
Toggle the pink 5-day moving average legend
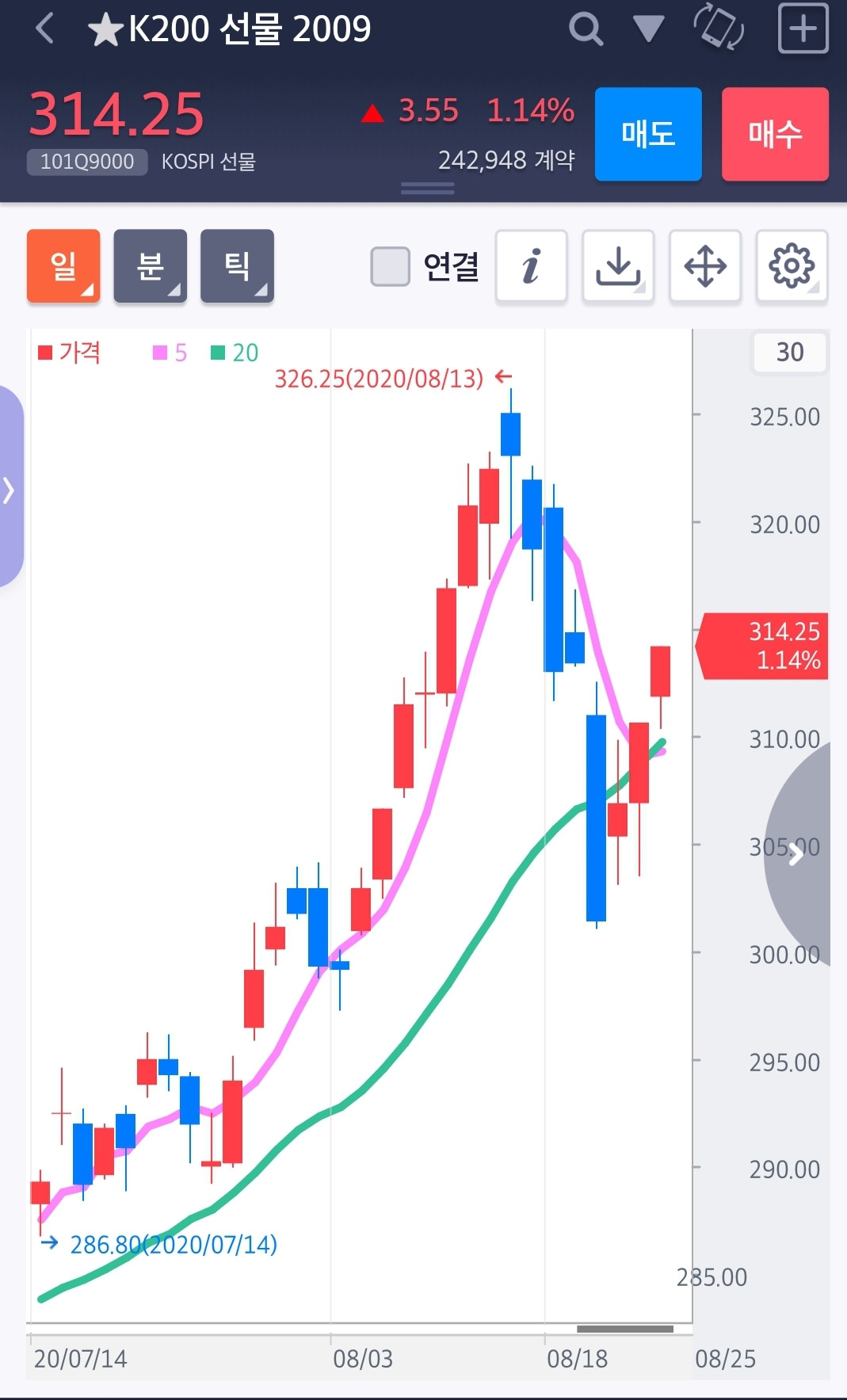point(170,353)
